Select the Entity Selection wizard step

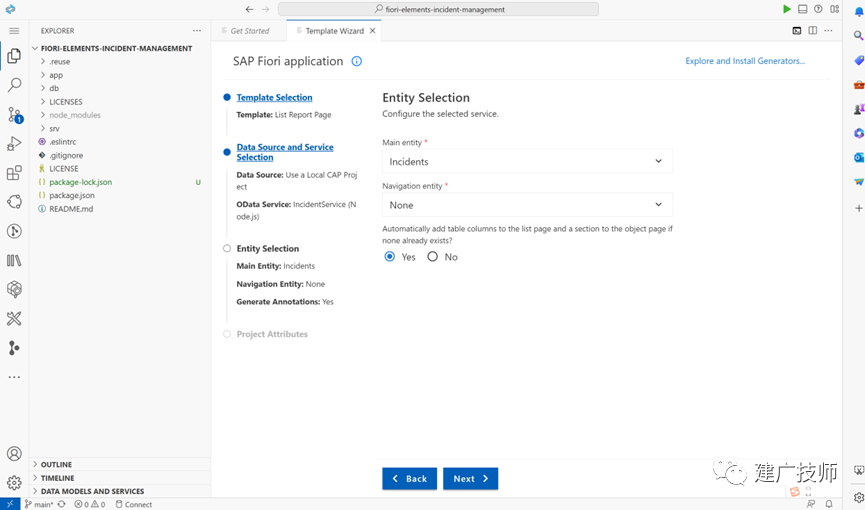(x=268, y=248)
